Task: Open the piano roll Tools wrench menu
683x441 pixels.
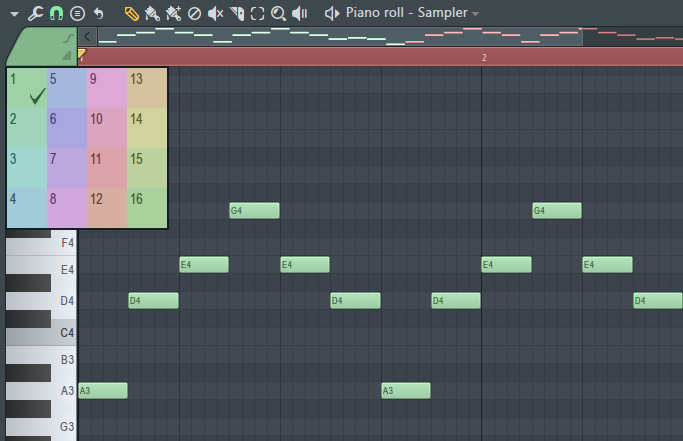Action: [35, 13]
